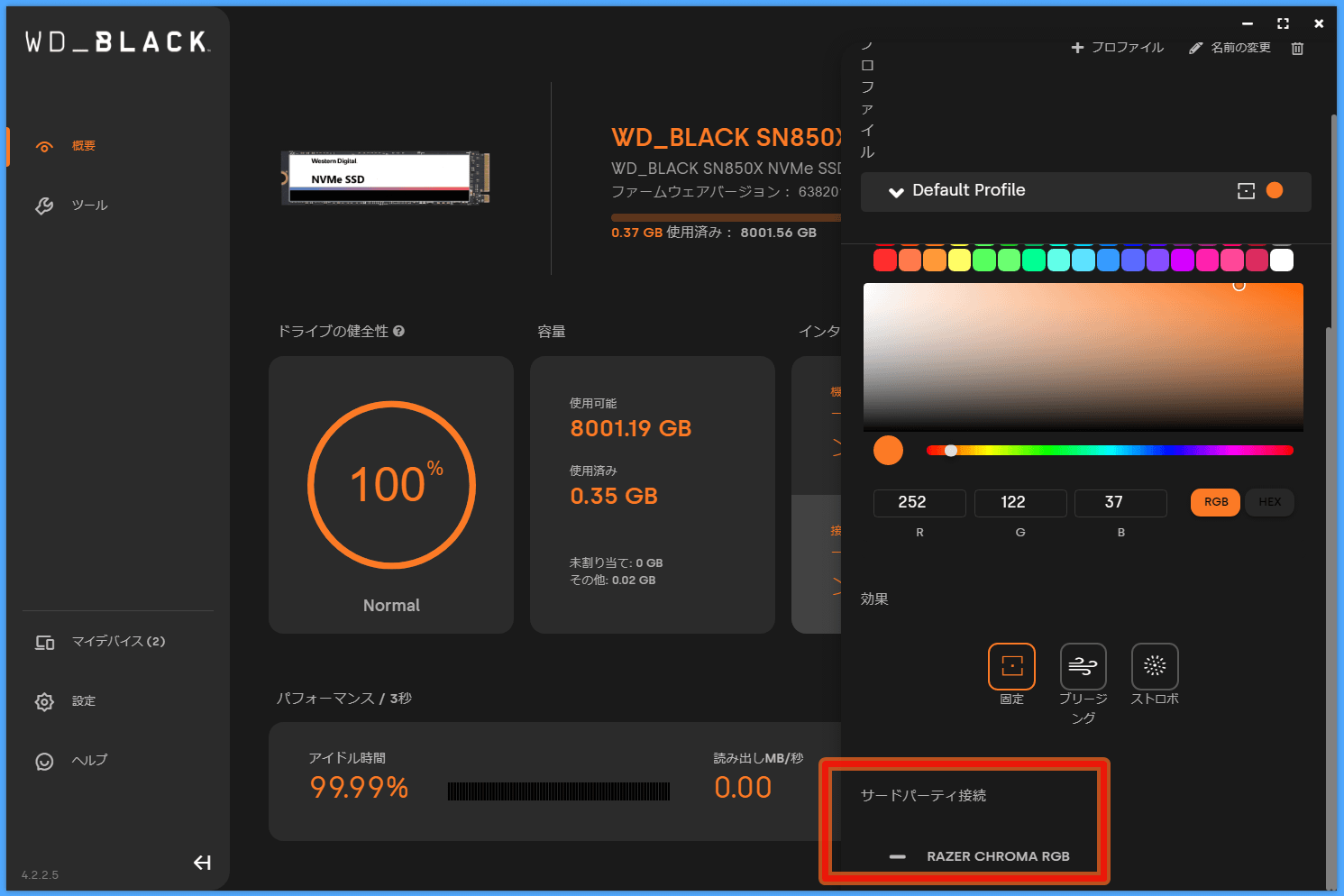Select the ブリージング breathing effect
The height and width of the screenshot is (896, 1344).
tap(1083, 666)
